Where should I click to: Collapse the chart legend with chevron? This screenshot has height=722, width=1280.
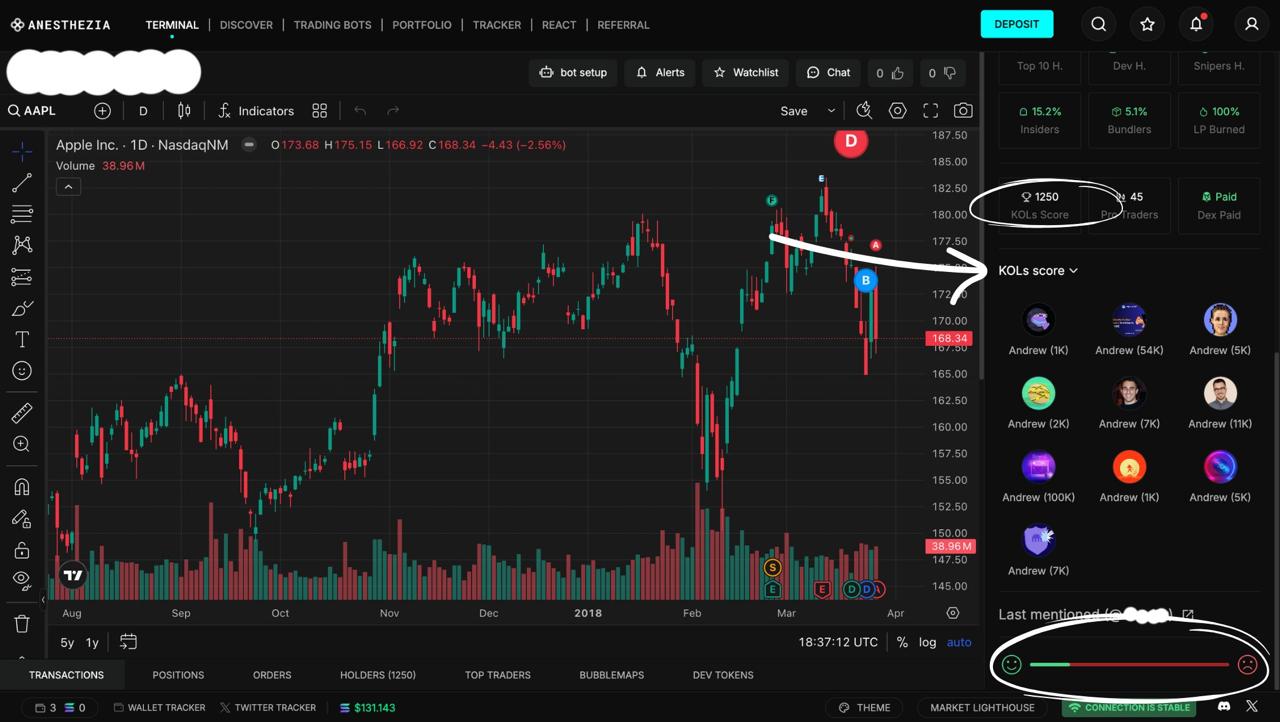tap(68, 187)
